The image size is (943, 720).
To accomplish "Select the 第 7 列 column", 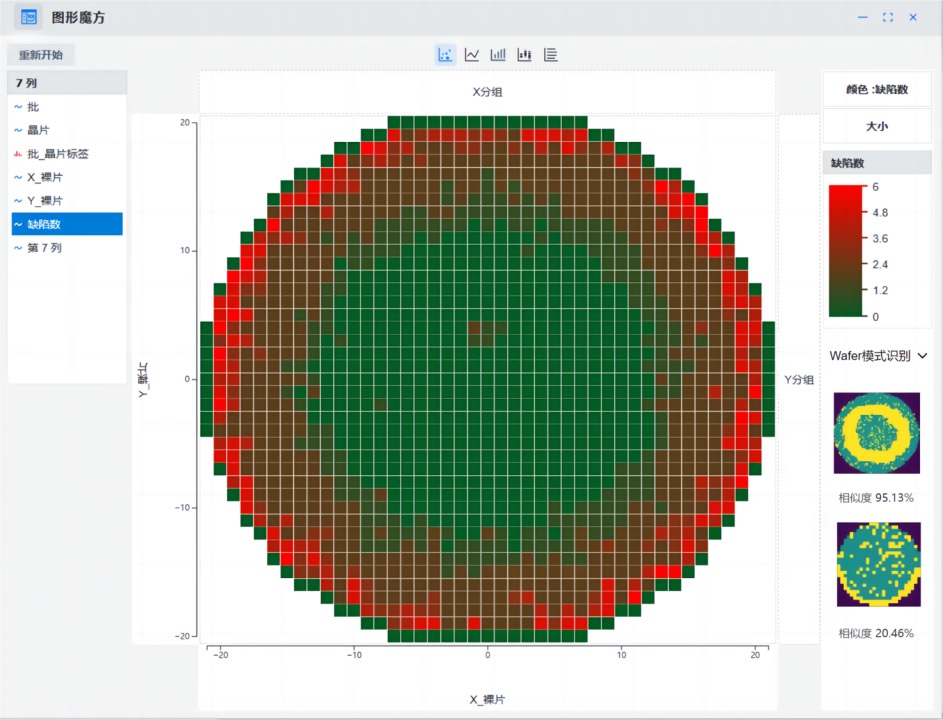I will pyautogui.click(x=67, y=247).
